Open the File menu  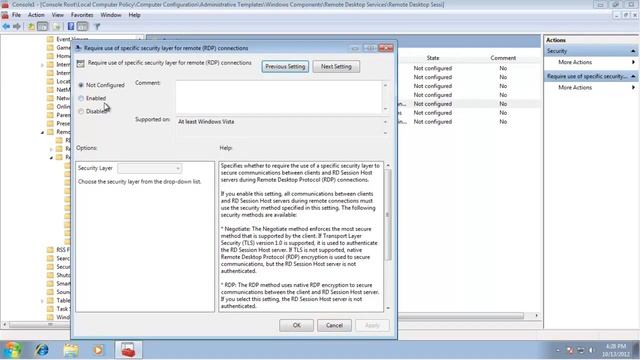(x=16, y=15)
